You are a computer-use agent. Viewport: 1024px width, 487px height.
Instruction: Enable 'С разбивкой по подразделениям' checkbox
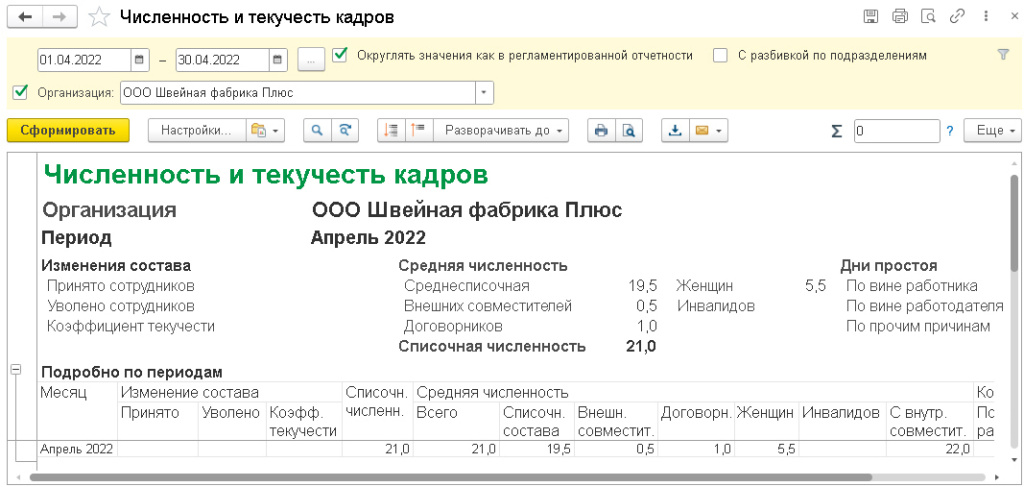[720, 56]
